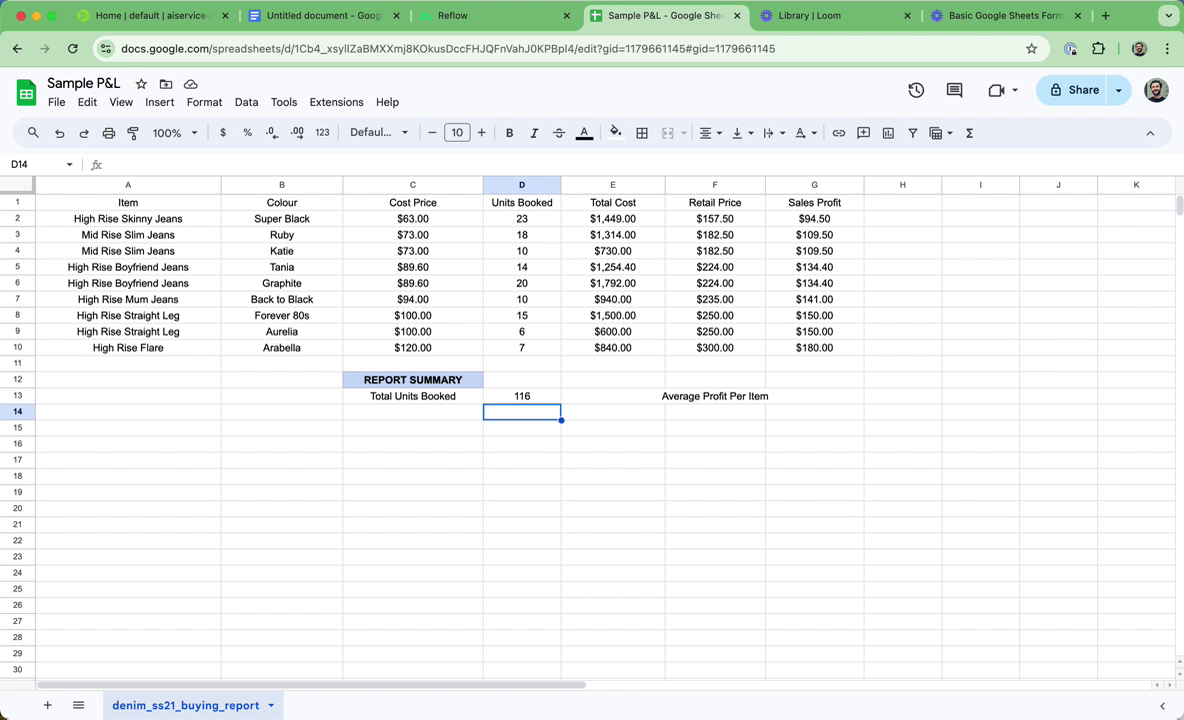Viewport: 1184px width, 720px height.
Task: Click the Search icon in the toolbar
Action: click(x=33, y=132)
